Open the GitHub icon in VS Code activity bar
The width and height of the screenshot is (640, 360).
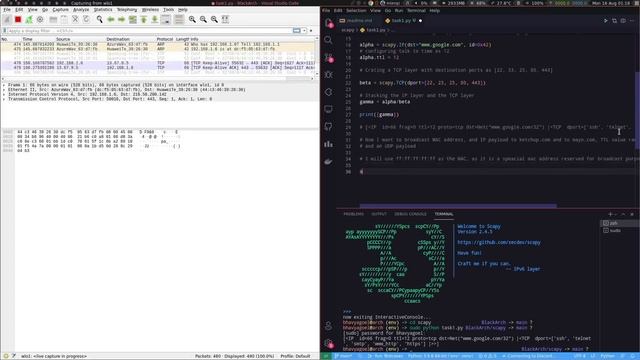click(329, 127)
